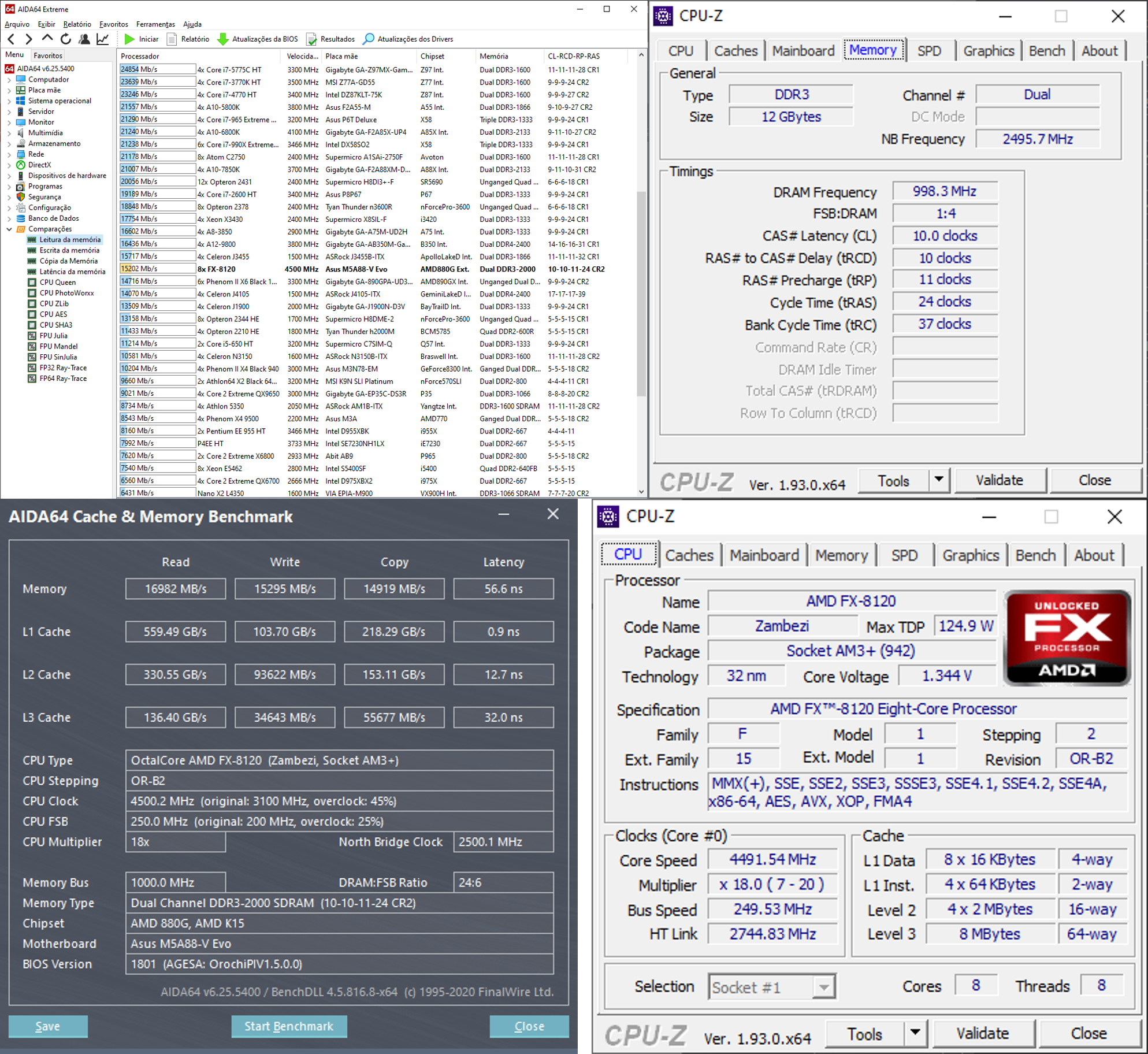Click the Atualizações da BIOS download icon

point(223,39)
